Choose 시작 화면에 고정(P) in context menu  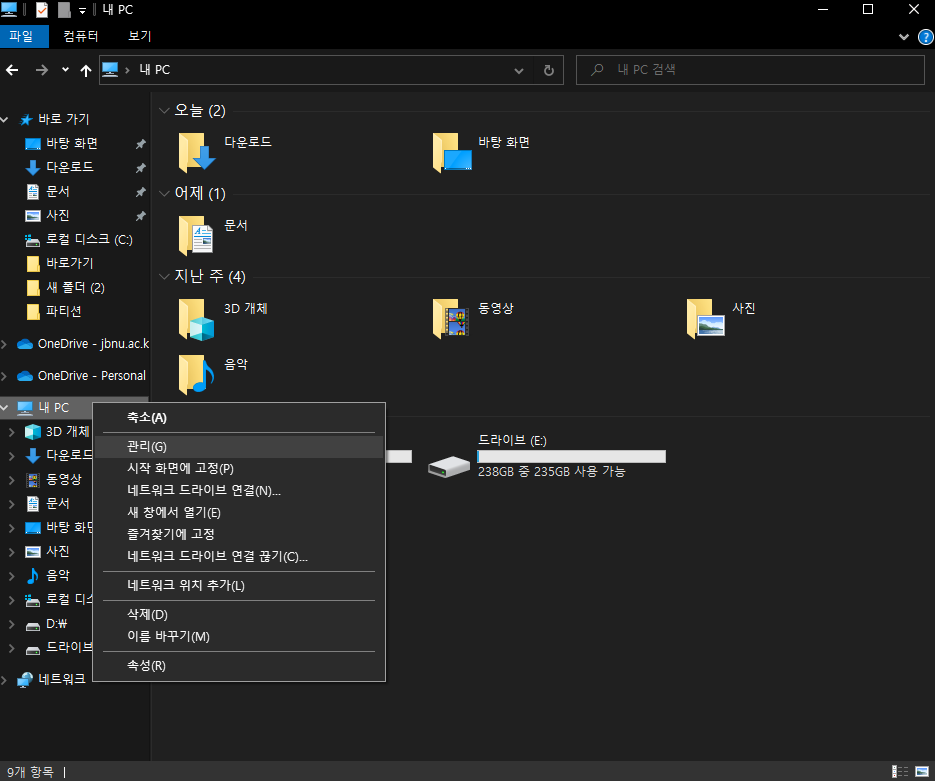coord(239,469)
